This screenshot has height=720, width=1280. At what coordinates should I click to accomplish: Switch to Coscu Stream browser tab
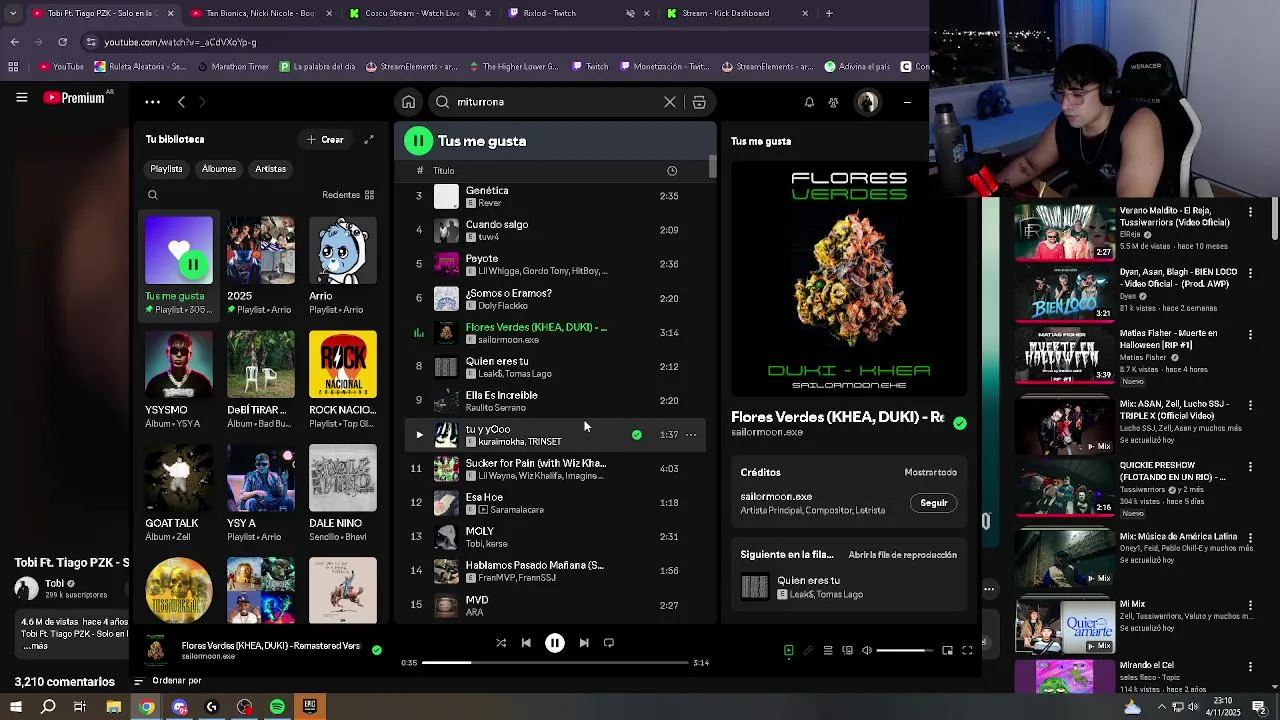(x=413, y=13)
